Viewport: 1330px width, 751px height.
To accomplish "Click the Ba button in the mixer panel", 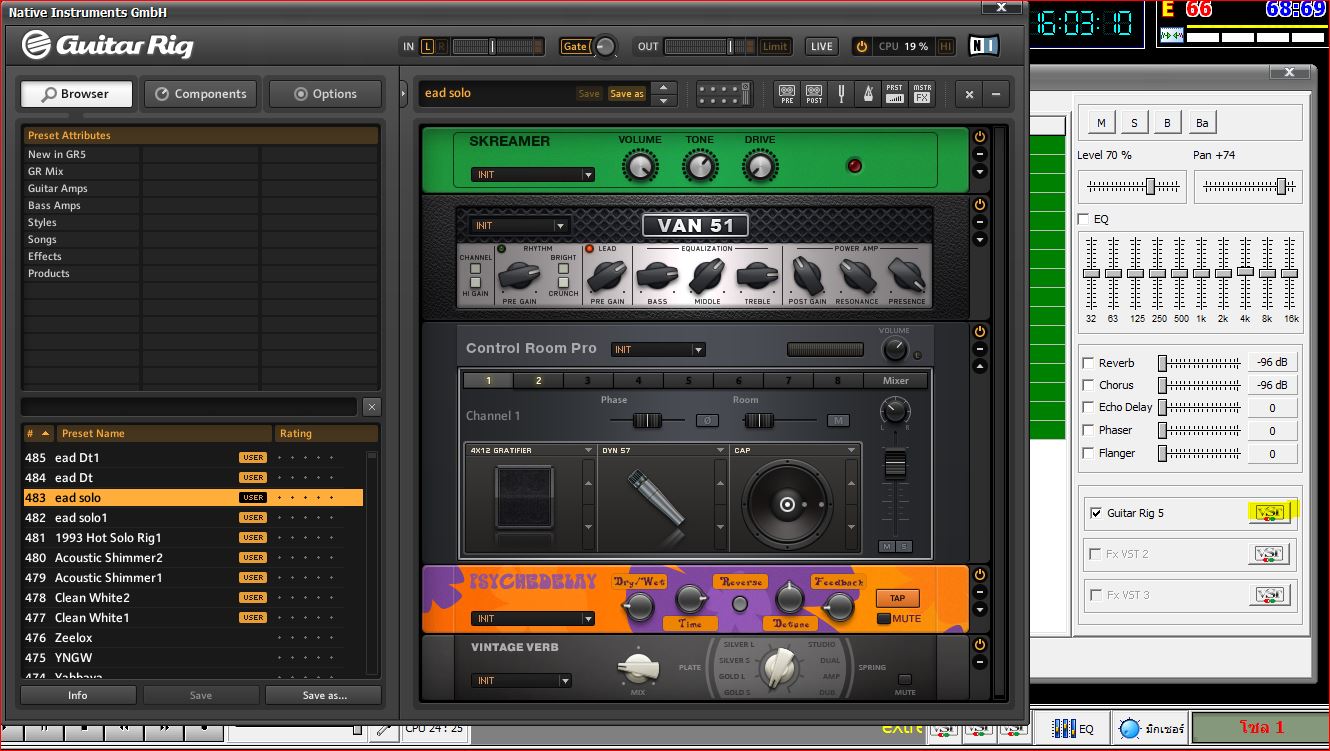I will pyautogui.click(x=1202, y=123).
